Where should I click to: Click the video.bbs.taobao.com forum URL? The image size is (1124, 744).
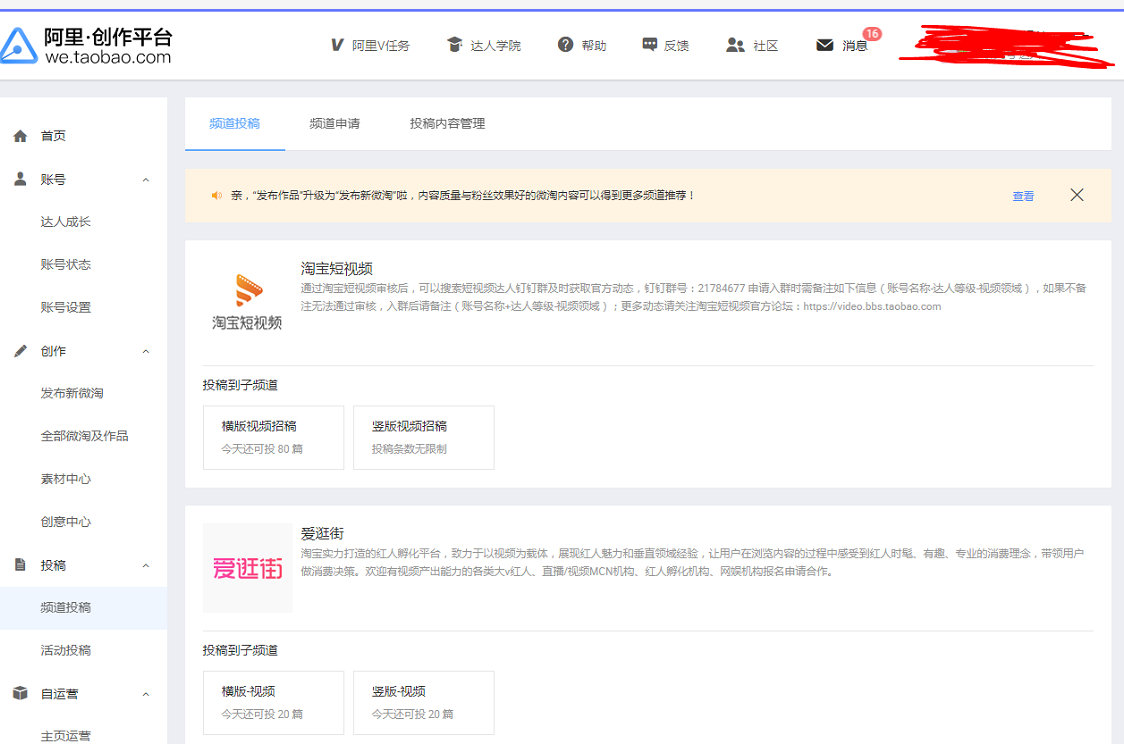872,307
